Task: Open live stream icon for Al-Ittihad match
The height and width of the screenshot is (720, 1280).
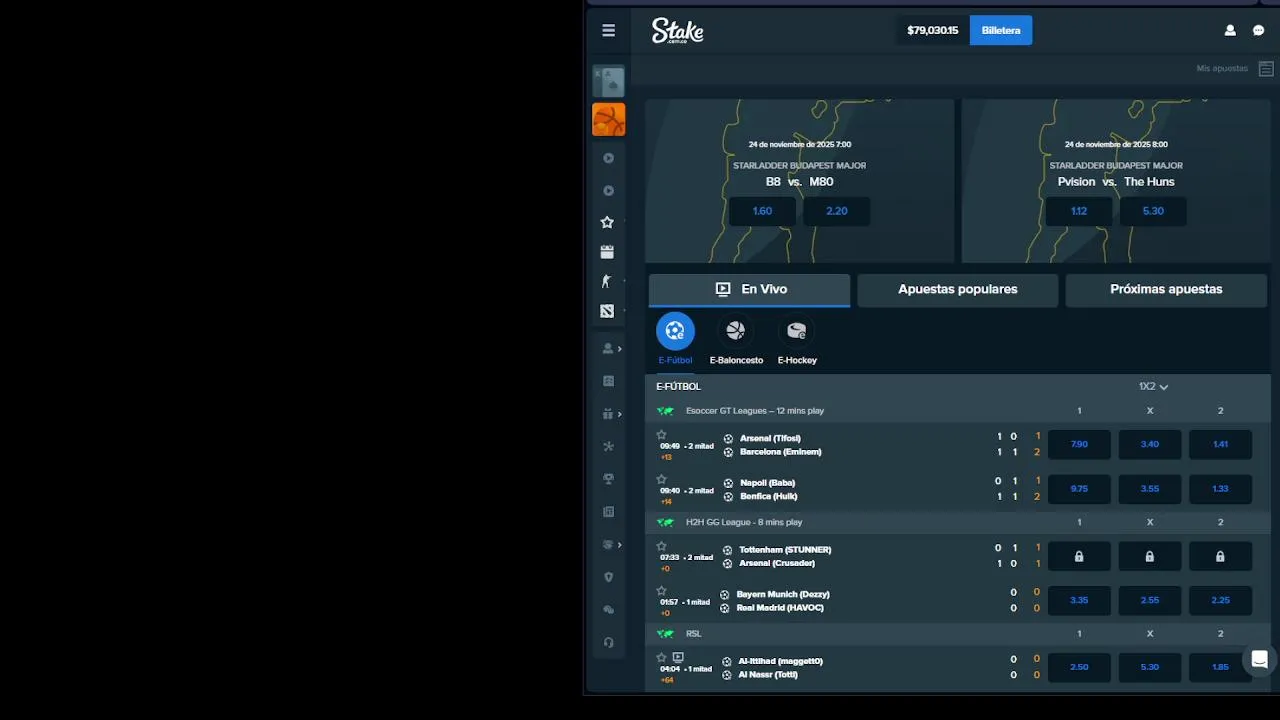Action: pos(678,657)
